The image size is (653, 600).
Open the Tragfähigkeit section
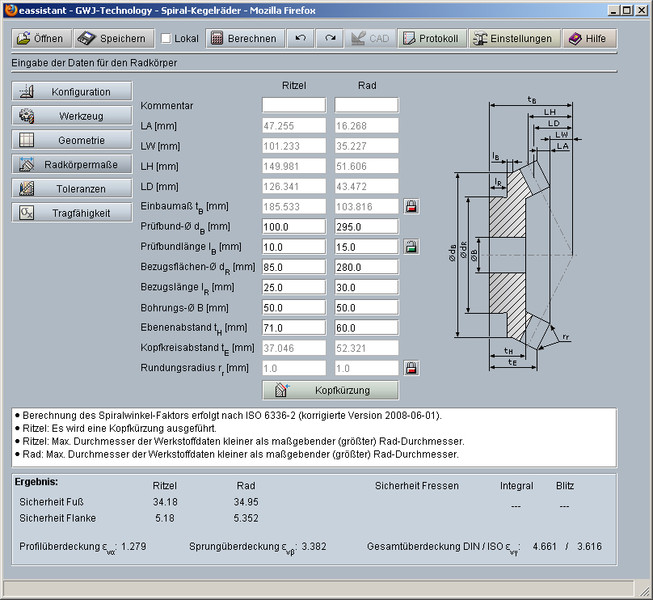pos(72,212)
